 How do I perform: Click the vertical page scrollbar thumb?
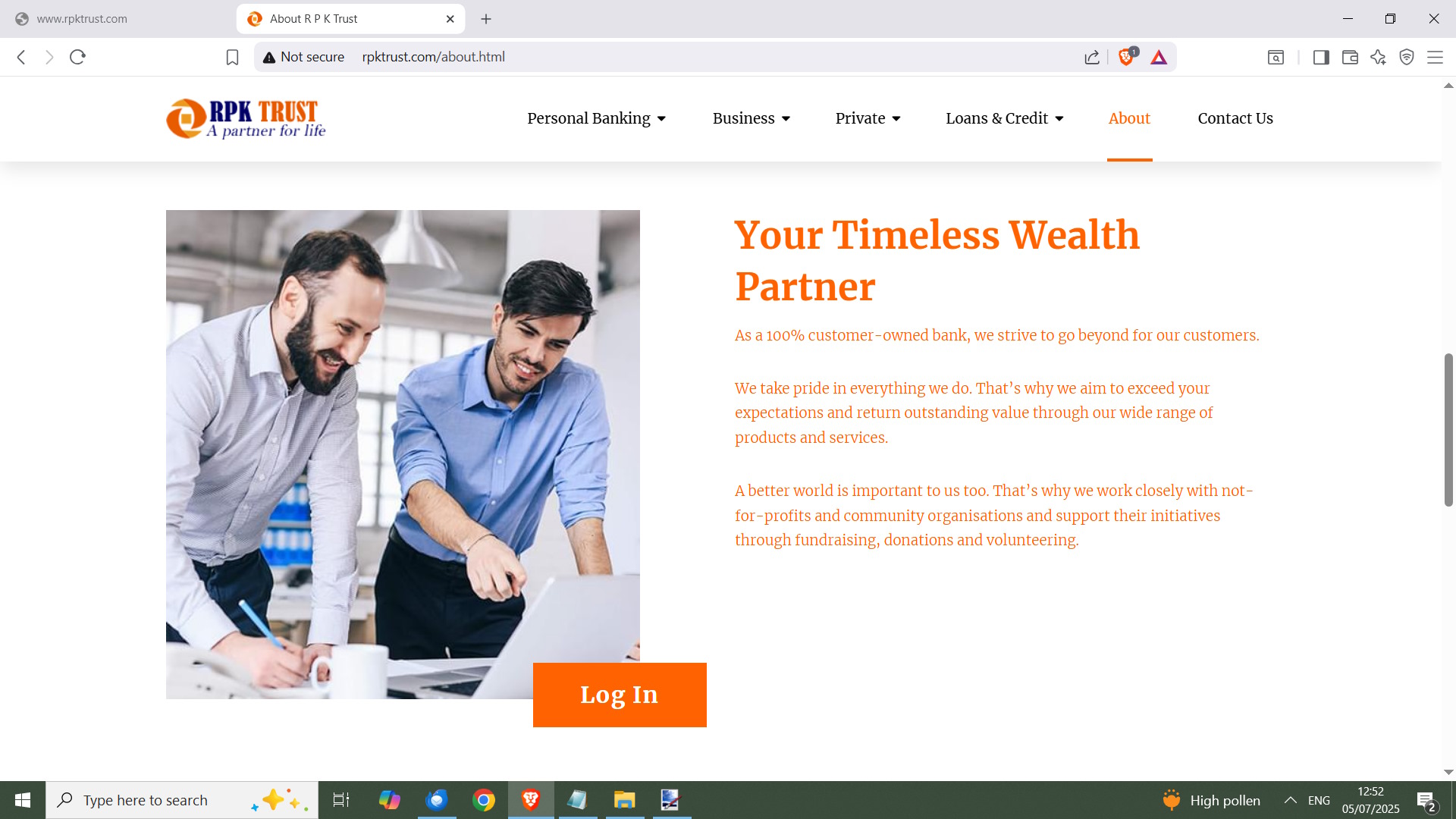pyautogui.click(x=1448, y=429)
